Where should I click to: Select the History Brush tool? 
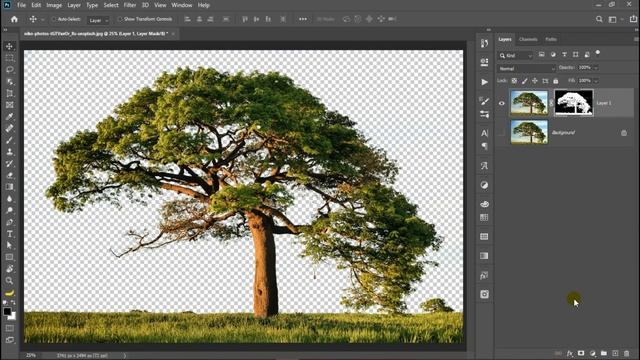[9, 163]
